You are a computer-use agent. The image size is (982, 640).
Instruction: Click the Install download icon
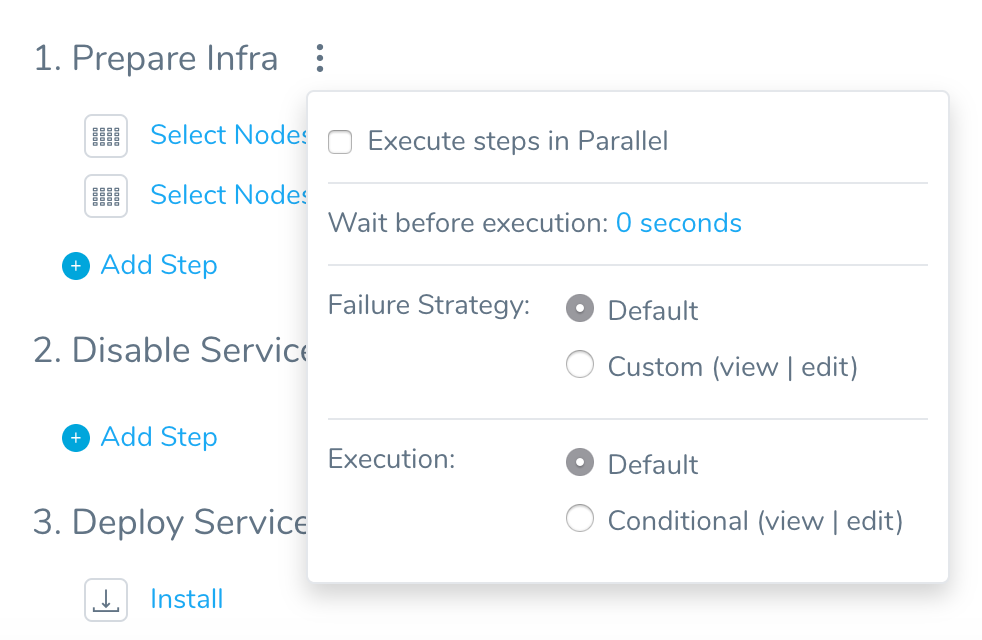click(106, 600)
